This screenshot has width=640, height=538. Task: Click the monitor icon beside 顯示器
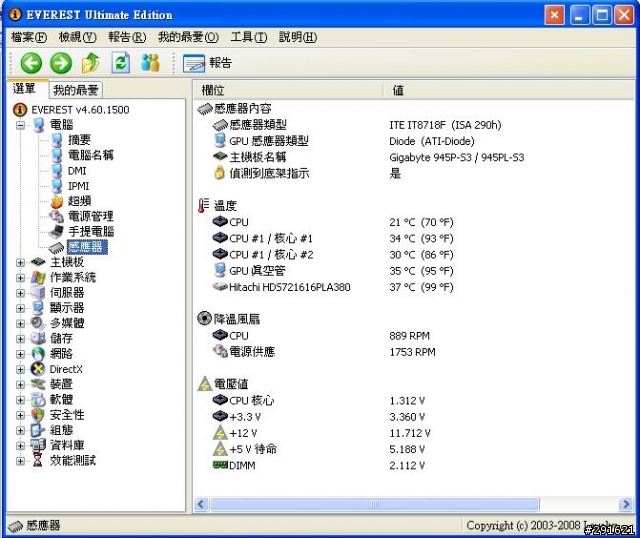point(38,308)
